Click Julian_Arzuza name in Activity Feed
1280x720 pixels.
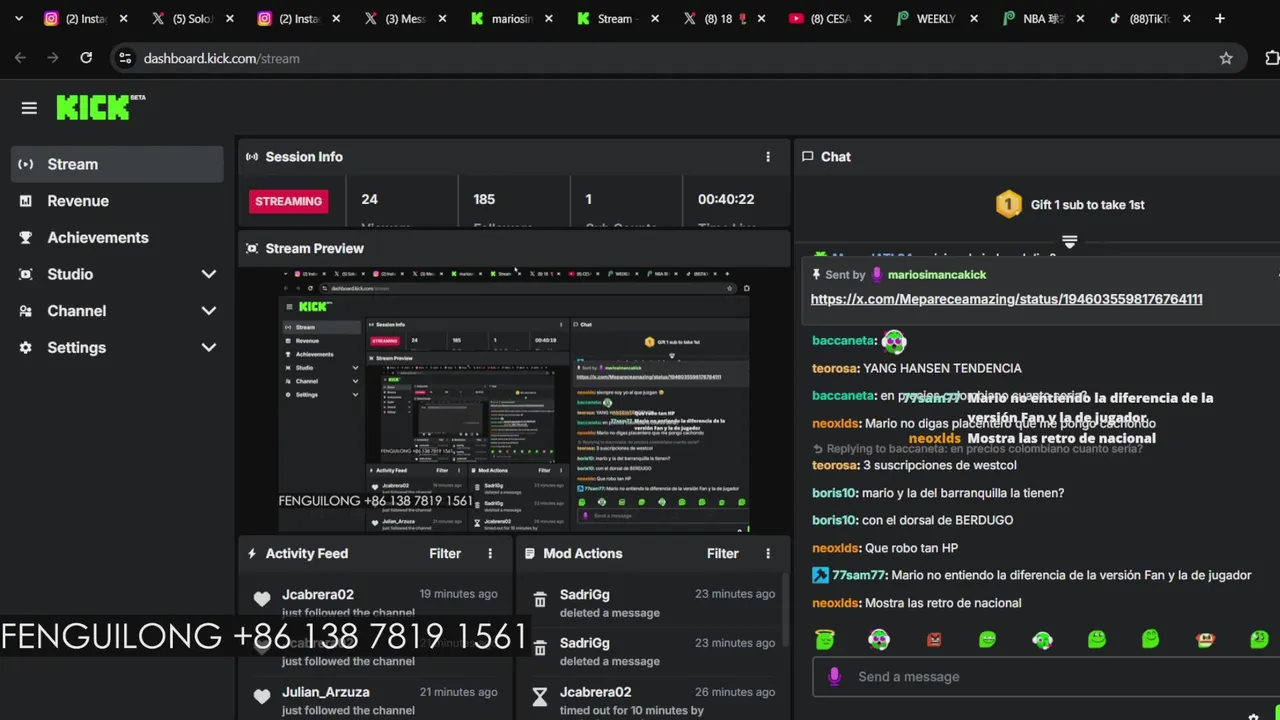tap(326, 692)
